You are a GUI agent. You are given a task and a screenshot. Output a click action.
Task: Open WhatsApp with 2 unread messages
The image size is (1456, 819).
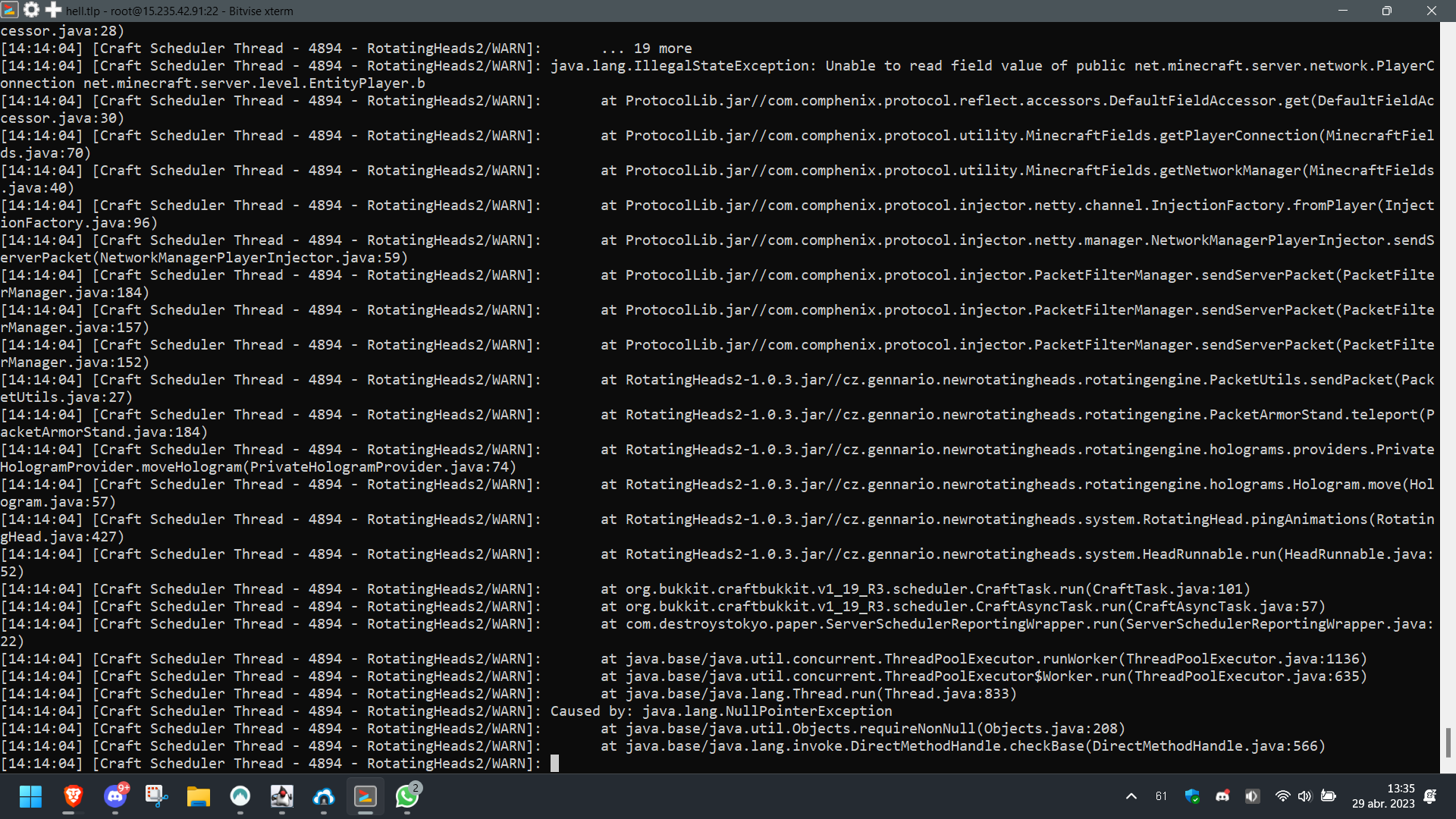tap(406, 797)
